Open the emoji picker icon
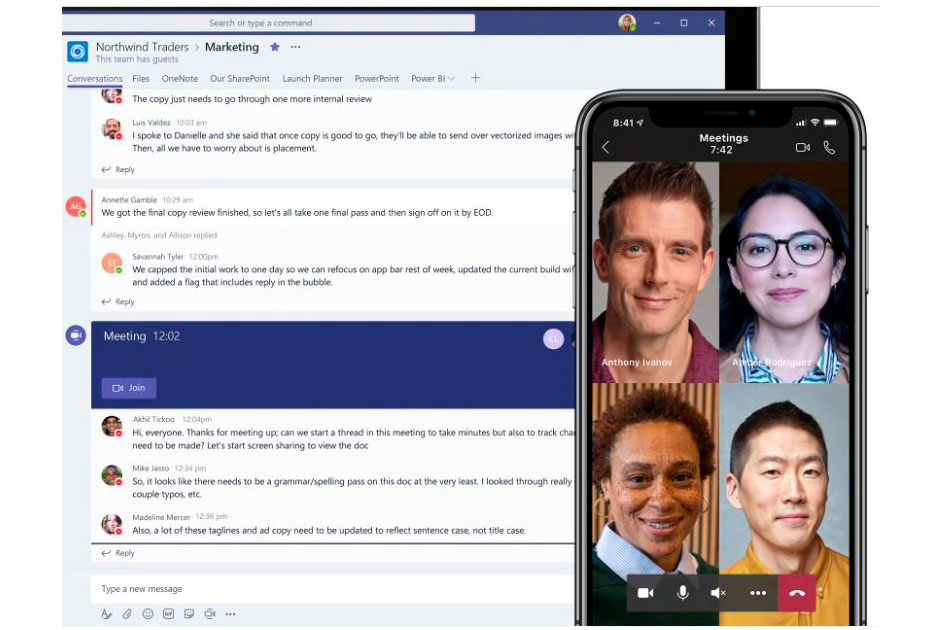This screenshot has height=630, width=940. point(147,614)
